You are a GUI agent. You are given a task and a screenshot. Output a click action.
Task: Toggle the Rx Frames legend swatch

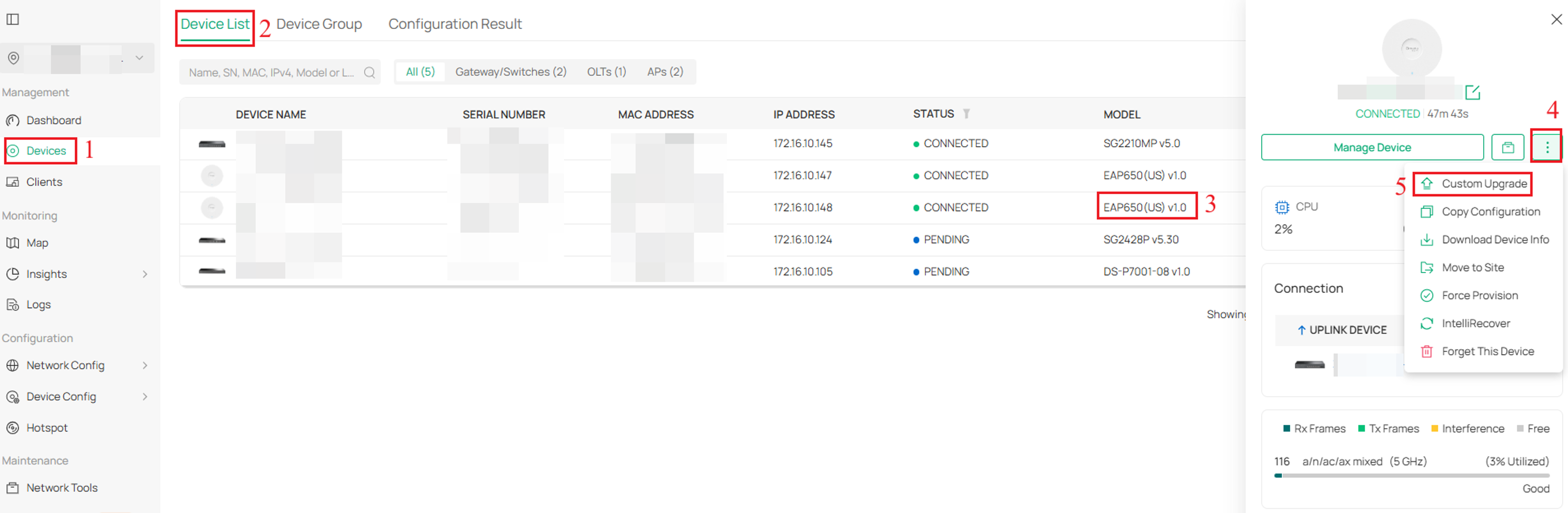[1286, 428]
